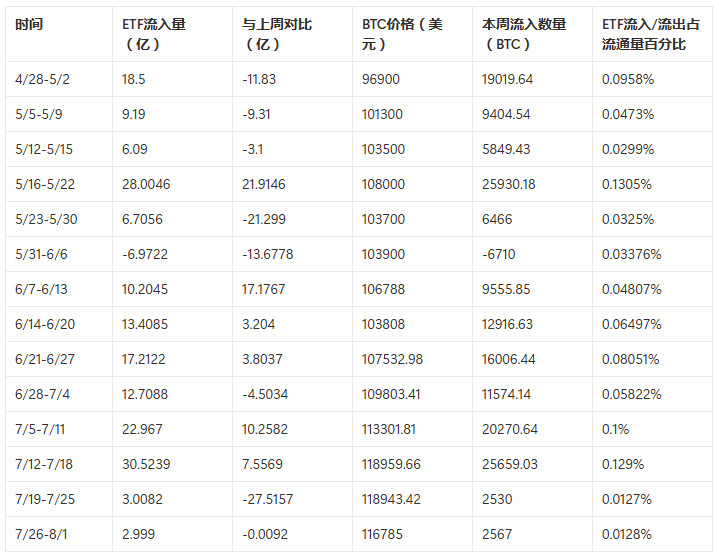This screenshot has height=557, width=719.
Task: Select the inflow quantity cell 20270.64
Action: [509, 429]
